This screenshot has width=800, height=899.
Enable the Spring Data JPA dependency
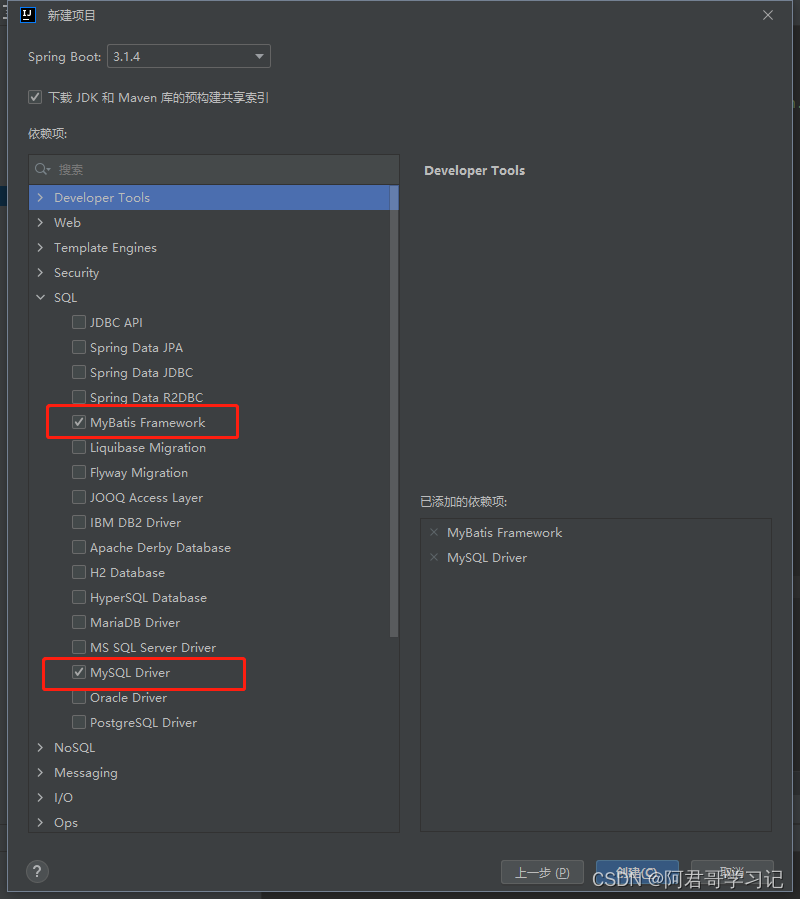coord(79,347)
